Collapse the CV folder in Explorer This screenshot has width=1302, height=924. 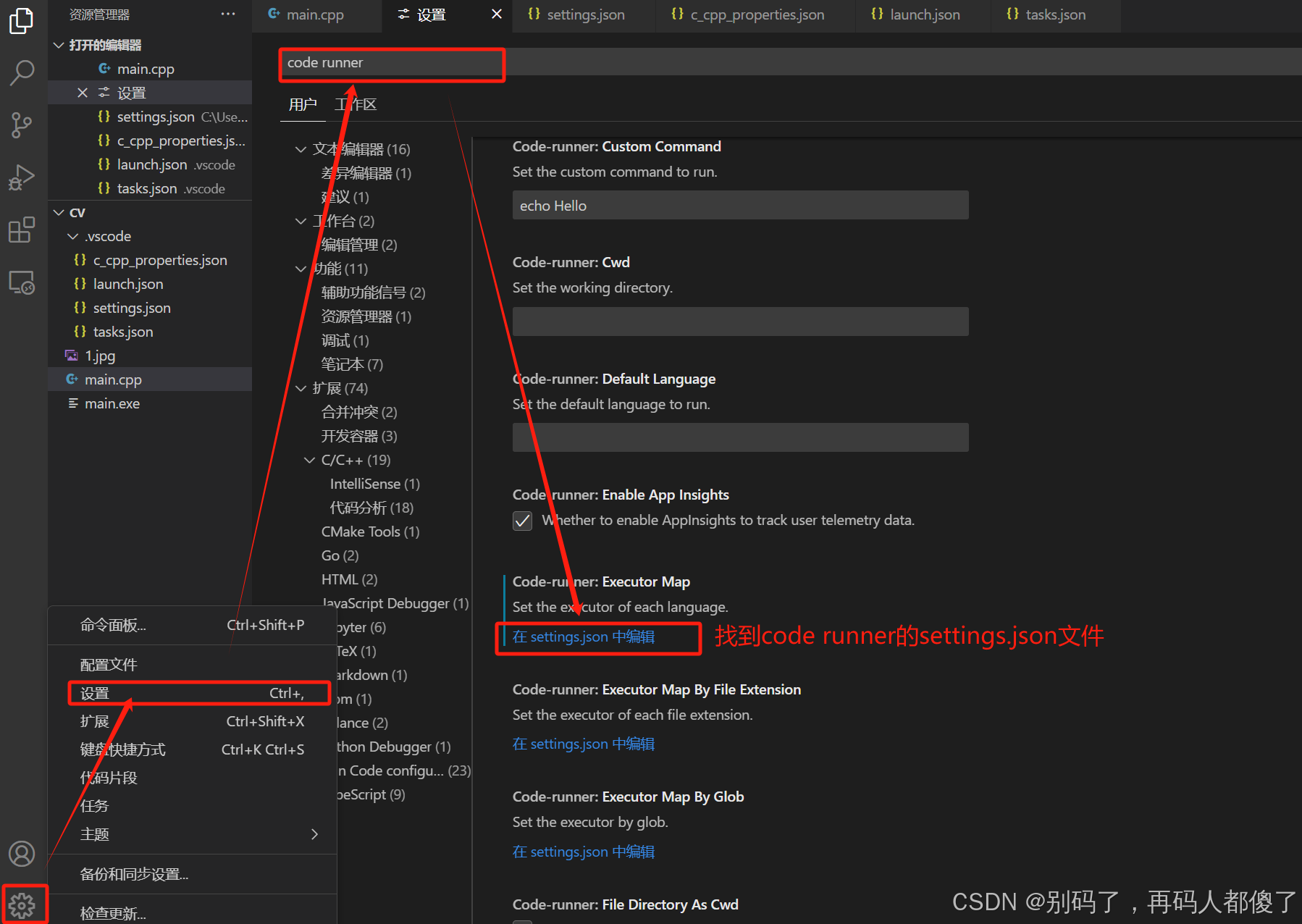point(59,212)
